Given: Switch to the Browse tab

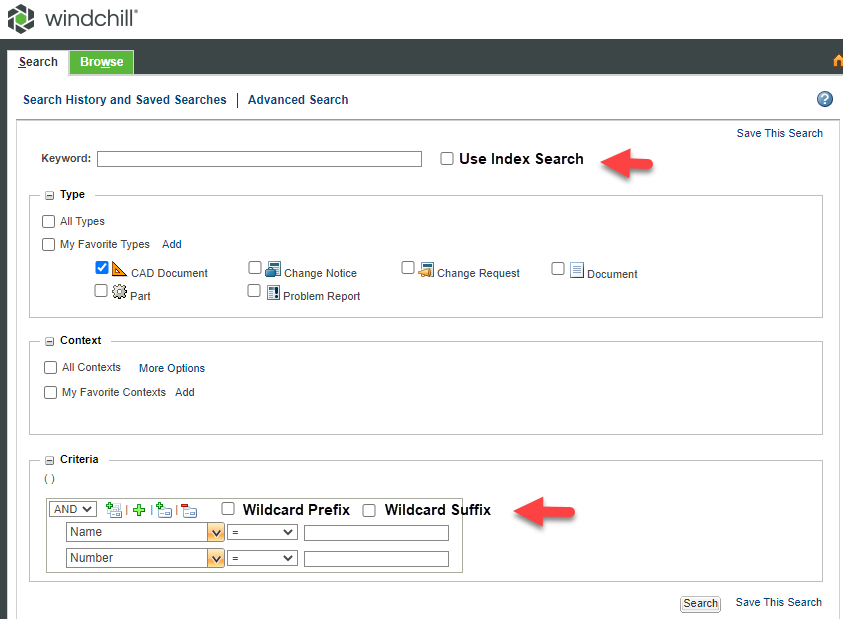Looking at the screenshot, I should pos(102,62).
